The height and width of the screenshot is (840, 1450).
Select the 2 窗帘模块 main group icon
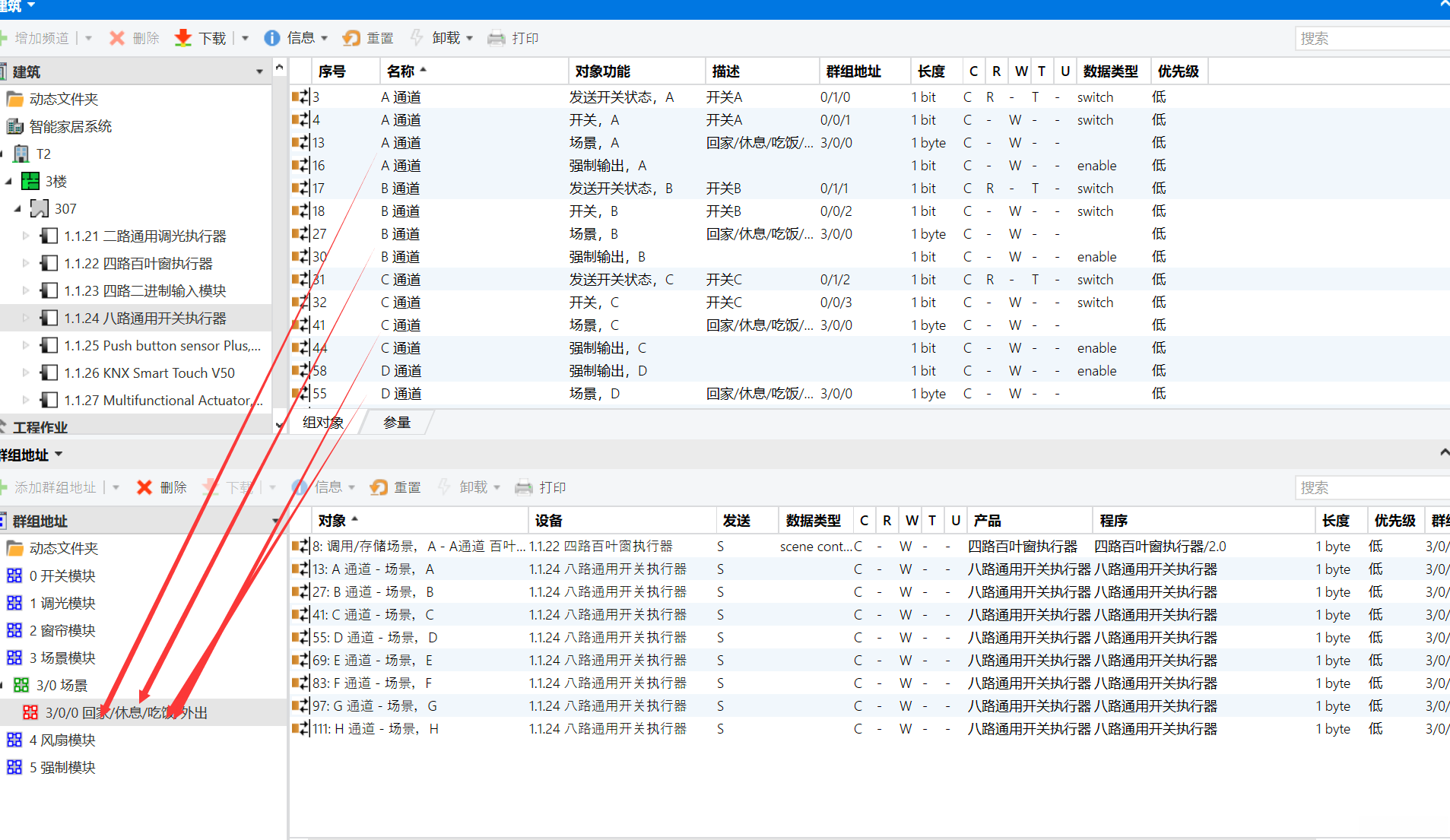click(x=14, y=631)
